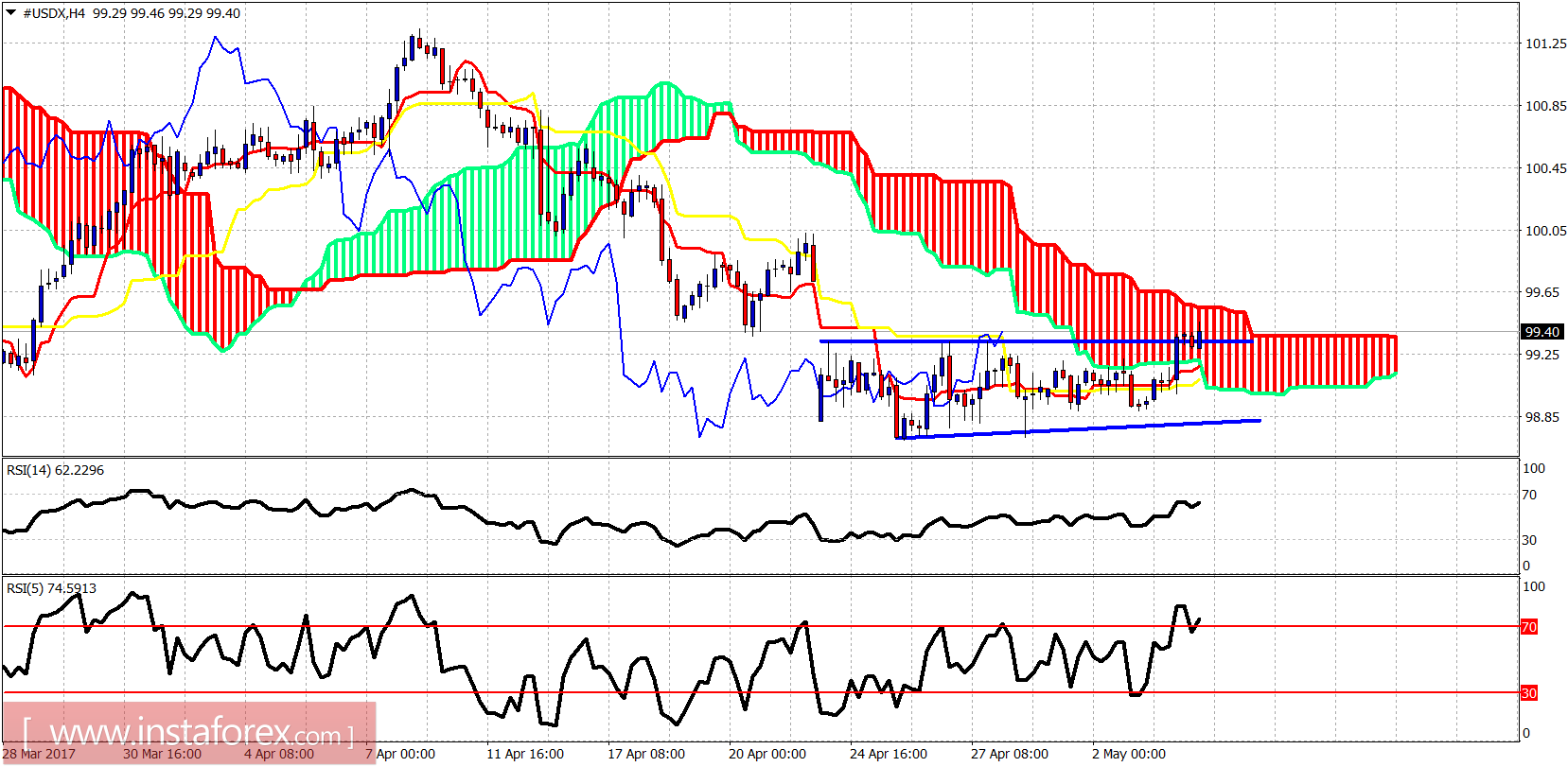Click the 24 Apr 16:00 date label

pos(889,754)
